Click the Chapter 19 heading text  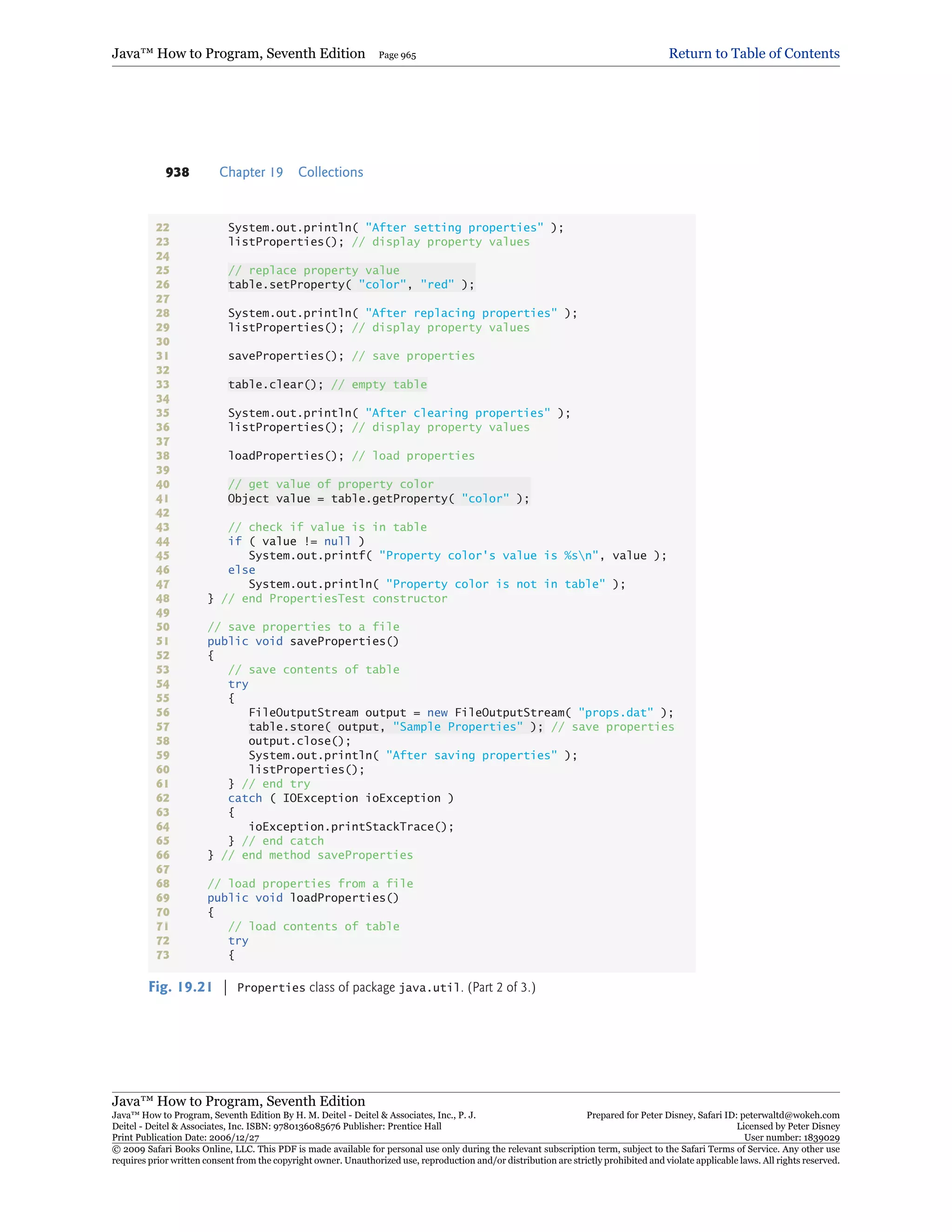coord(251,172)
